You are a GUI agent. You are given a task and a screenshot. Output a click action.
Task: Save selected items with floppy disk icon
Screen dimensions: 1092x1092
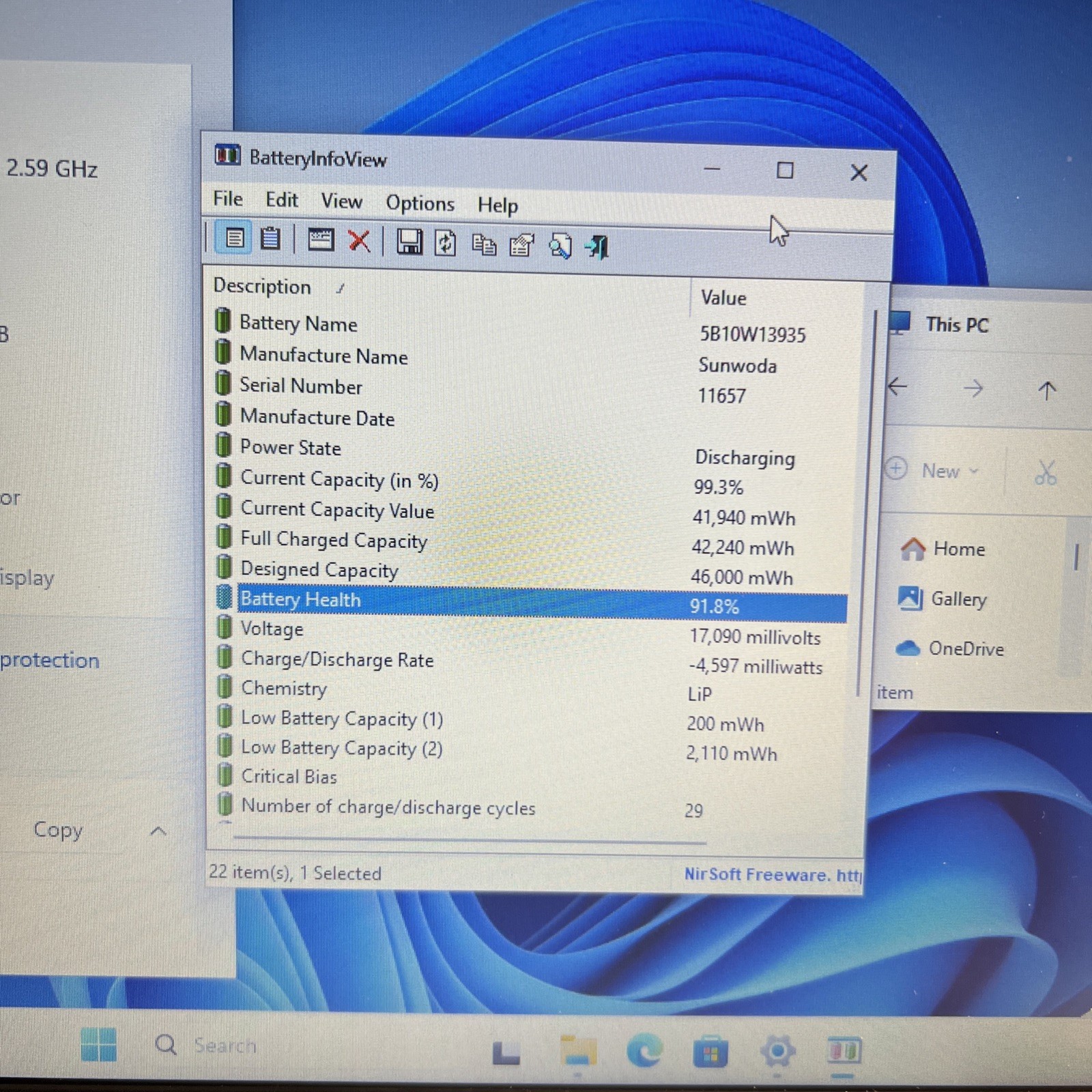[x=409, y=242]
